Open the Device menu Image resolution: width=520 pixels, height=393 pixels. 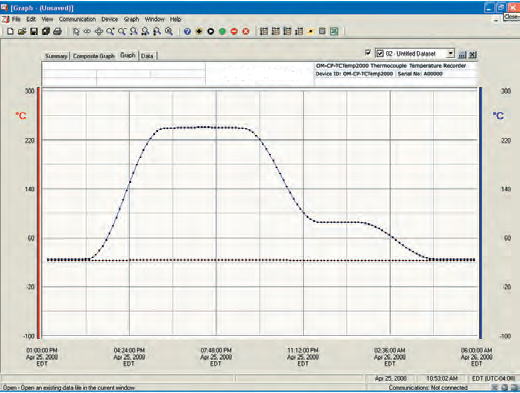pos(110,19)
